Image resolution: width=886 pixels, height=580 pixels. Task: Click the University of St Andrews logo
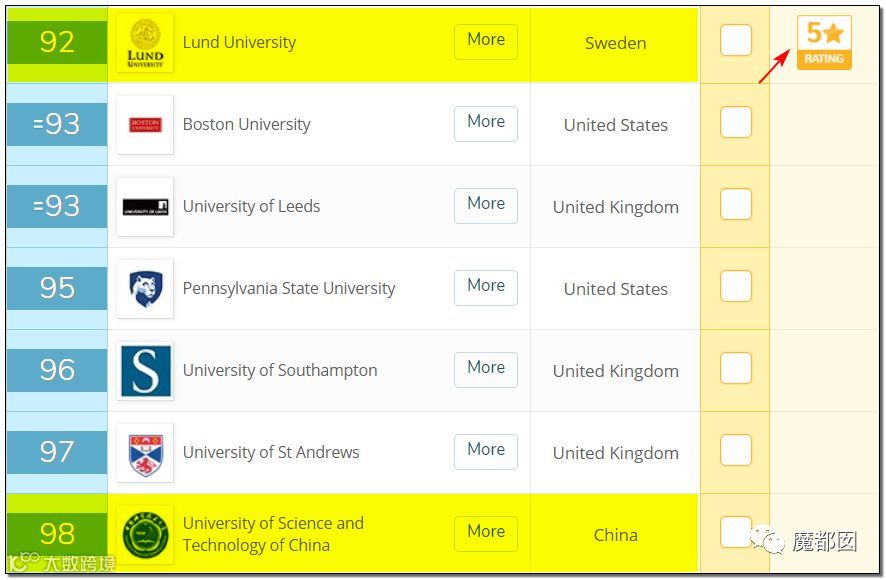pyautogui.click(x=145, y=453)
